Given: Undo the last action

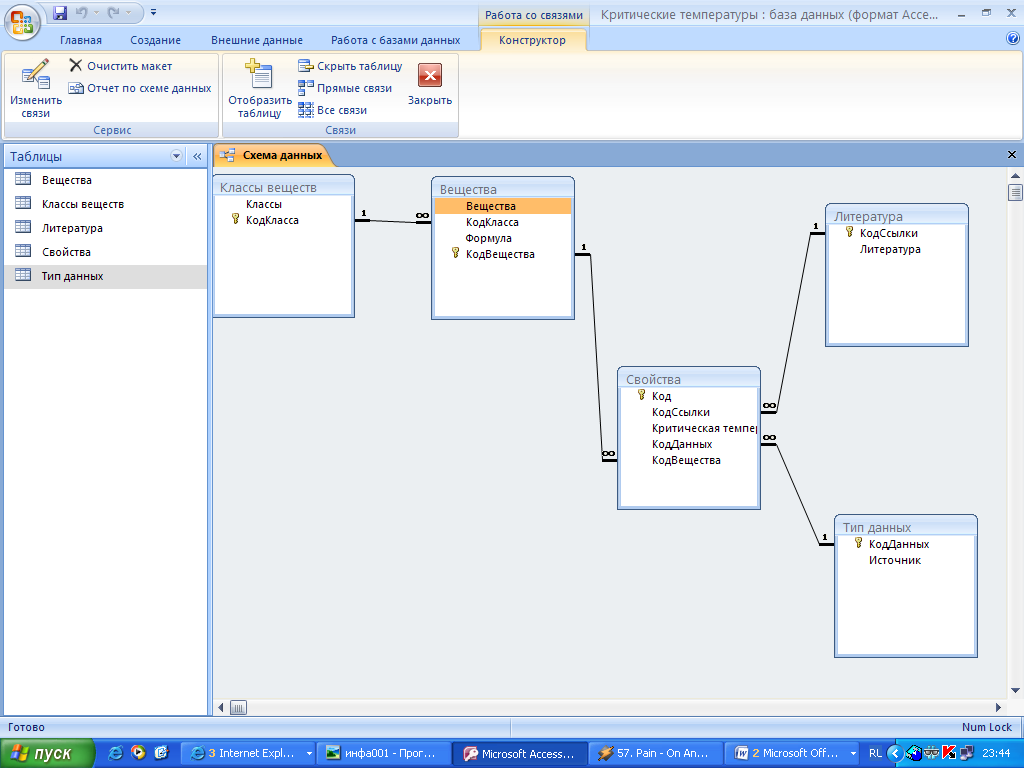Looking at the screenshot, I should [82, 12].
